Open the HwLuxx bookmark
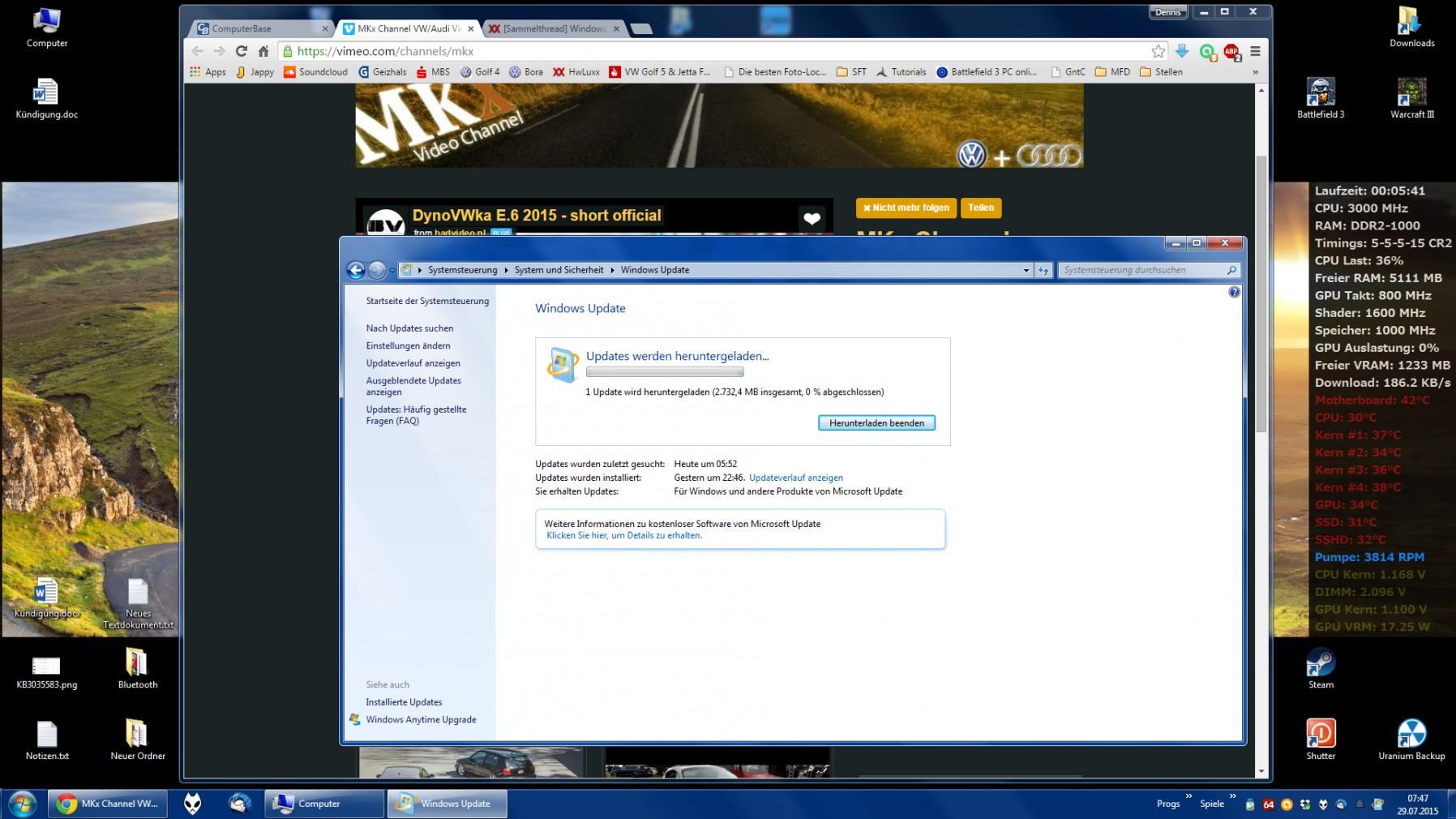 576,71
